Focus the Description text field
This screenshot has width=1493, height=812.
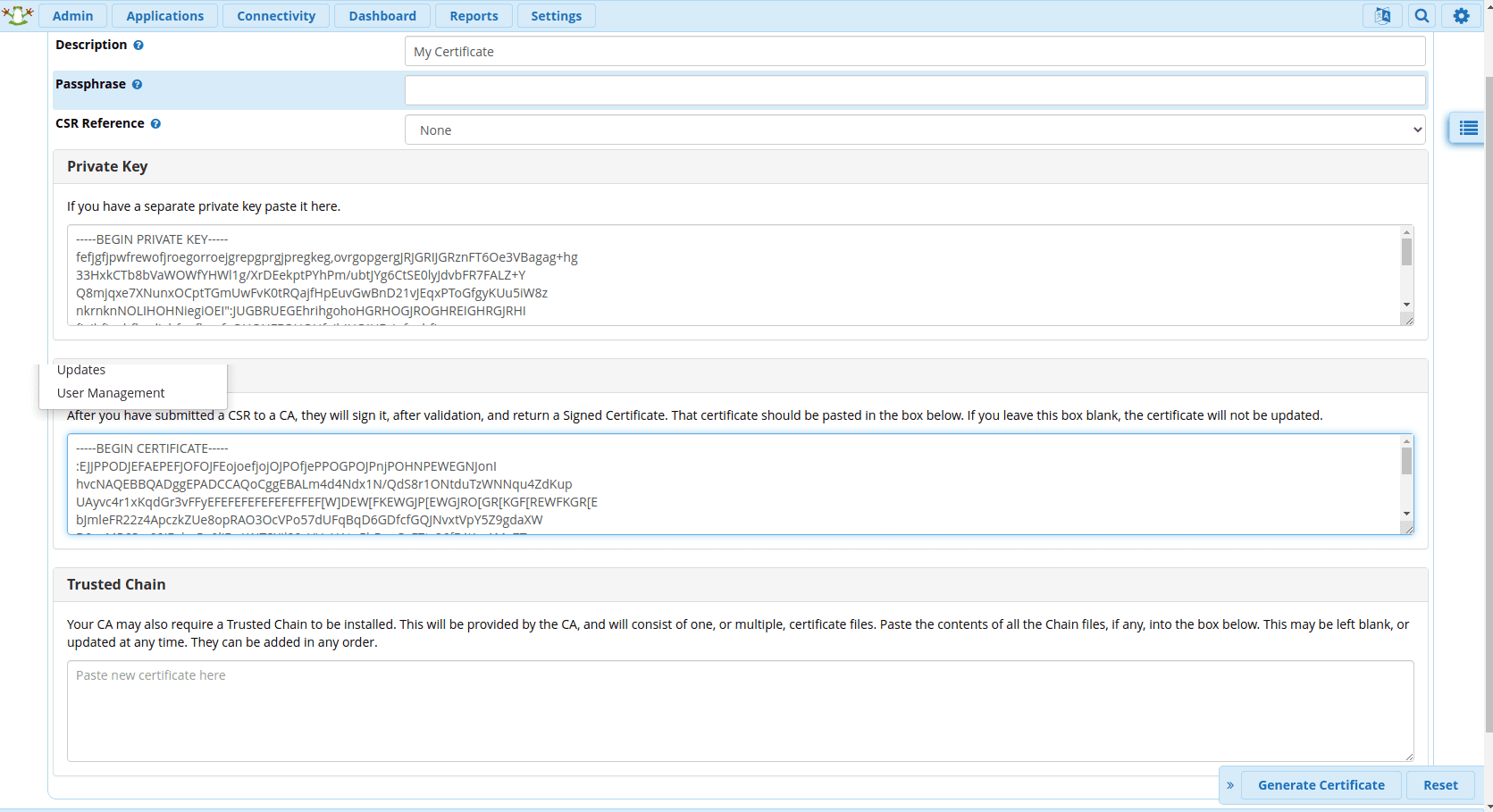tap(915, 51)
